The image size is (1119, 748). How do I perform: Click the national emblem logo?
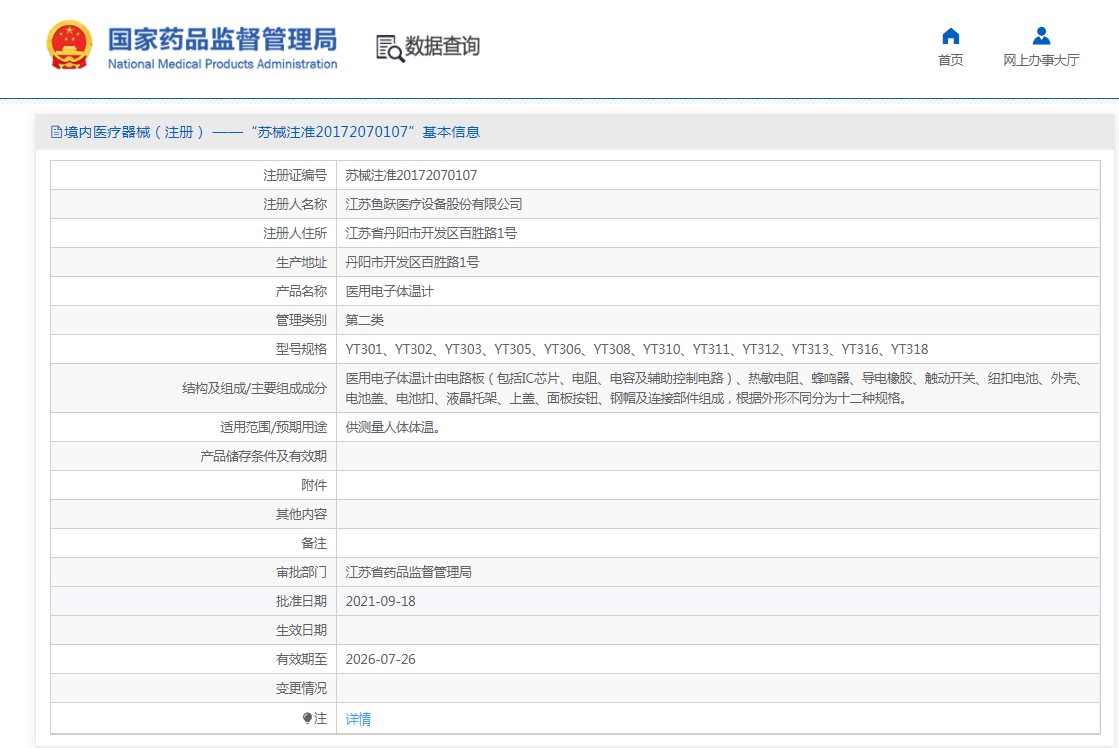click(70, 46)
